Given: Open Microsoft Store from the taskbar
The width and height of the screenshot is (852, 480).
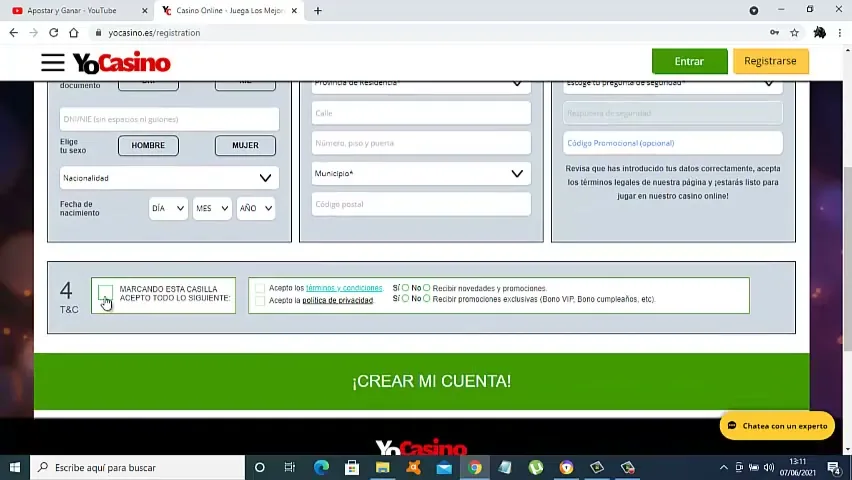Looking at the screenshot, I should click(352, 467).
